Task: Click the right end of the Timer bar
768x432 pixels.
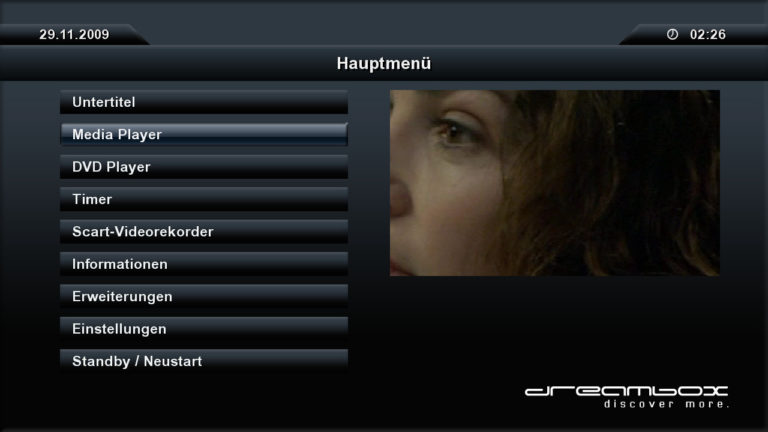Action: click(x=338, y=199)
